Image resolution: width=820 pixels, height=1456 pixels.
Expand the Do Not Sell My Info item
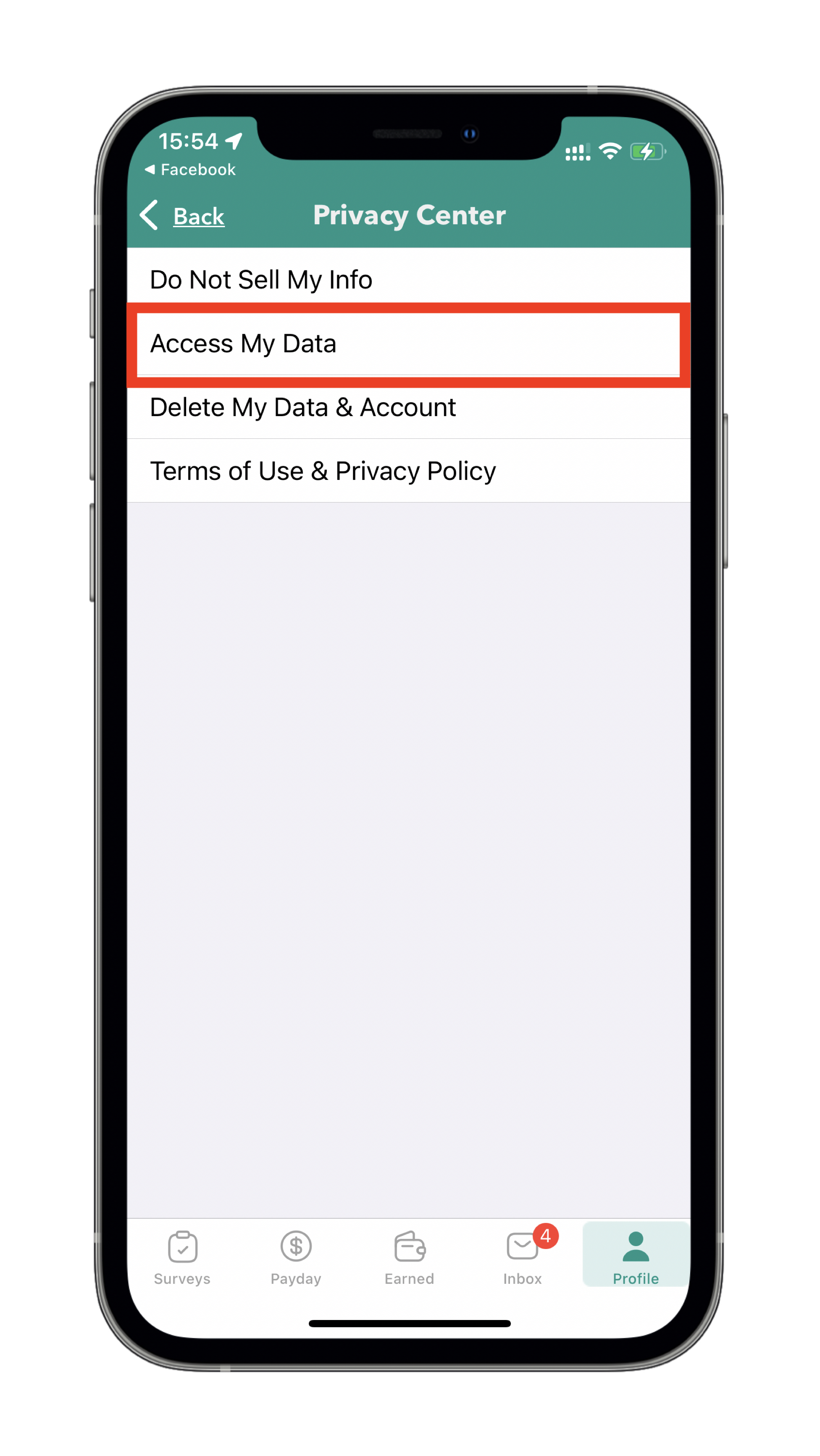tap(410, 279)
